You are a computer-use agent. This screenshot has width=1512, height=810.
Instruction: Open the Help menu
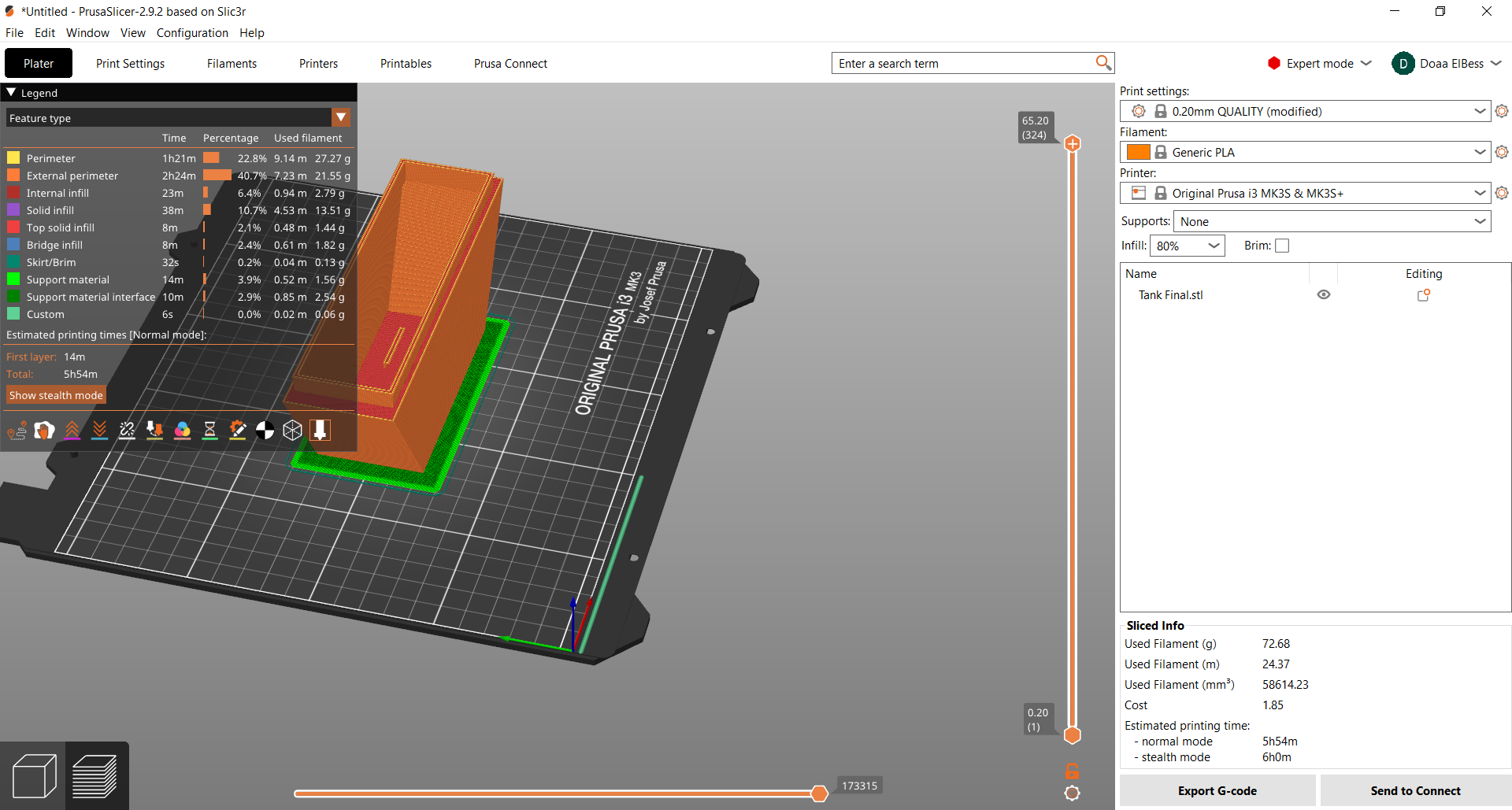[x=252, y=32]
